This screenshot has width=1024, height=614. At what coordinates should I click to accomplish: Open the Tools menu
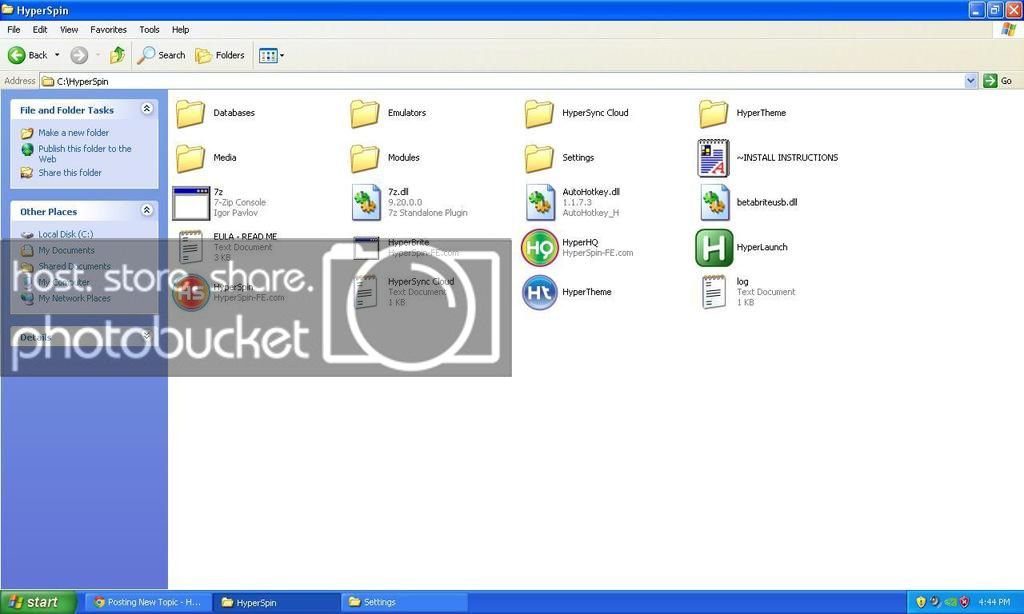[x=149, y=30]
